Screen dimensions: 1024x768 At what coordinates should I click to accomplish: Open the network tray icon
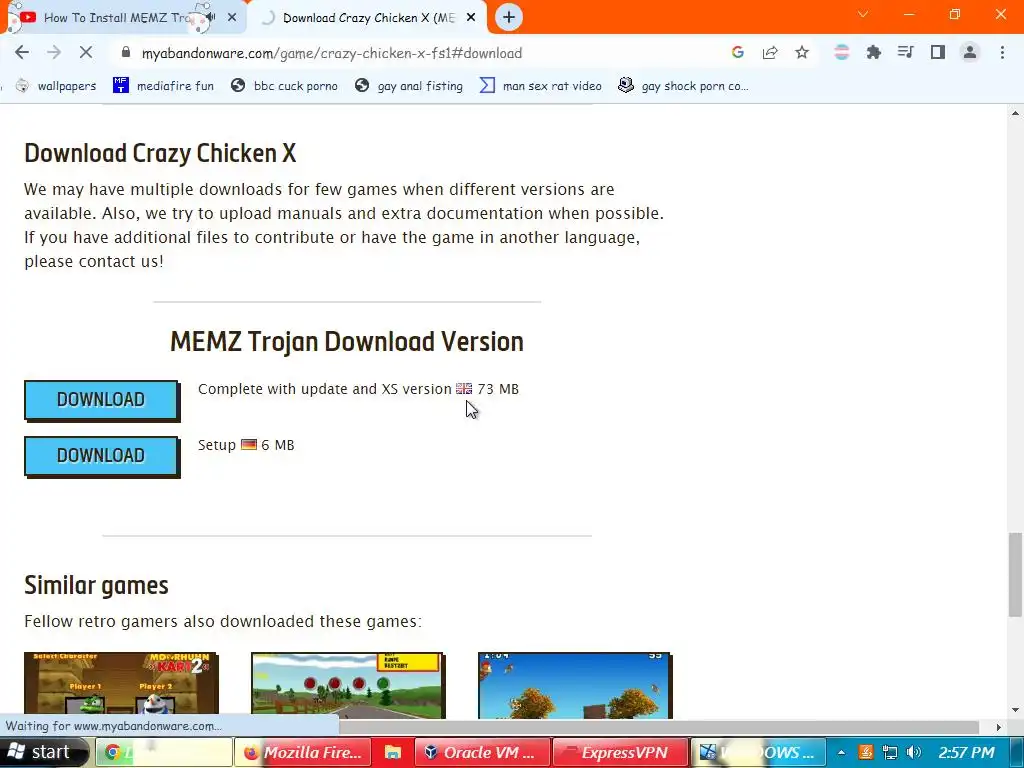889,752
